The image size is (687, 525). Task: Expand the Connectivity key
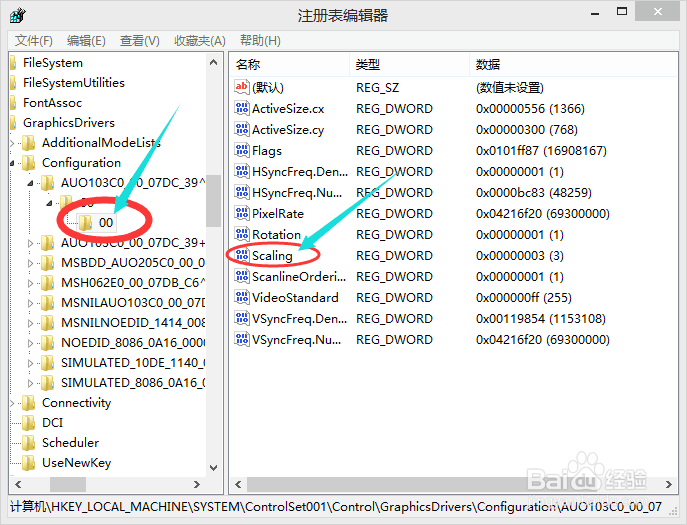(12, 403)
